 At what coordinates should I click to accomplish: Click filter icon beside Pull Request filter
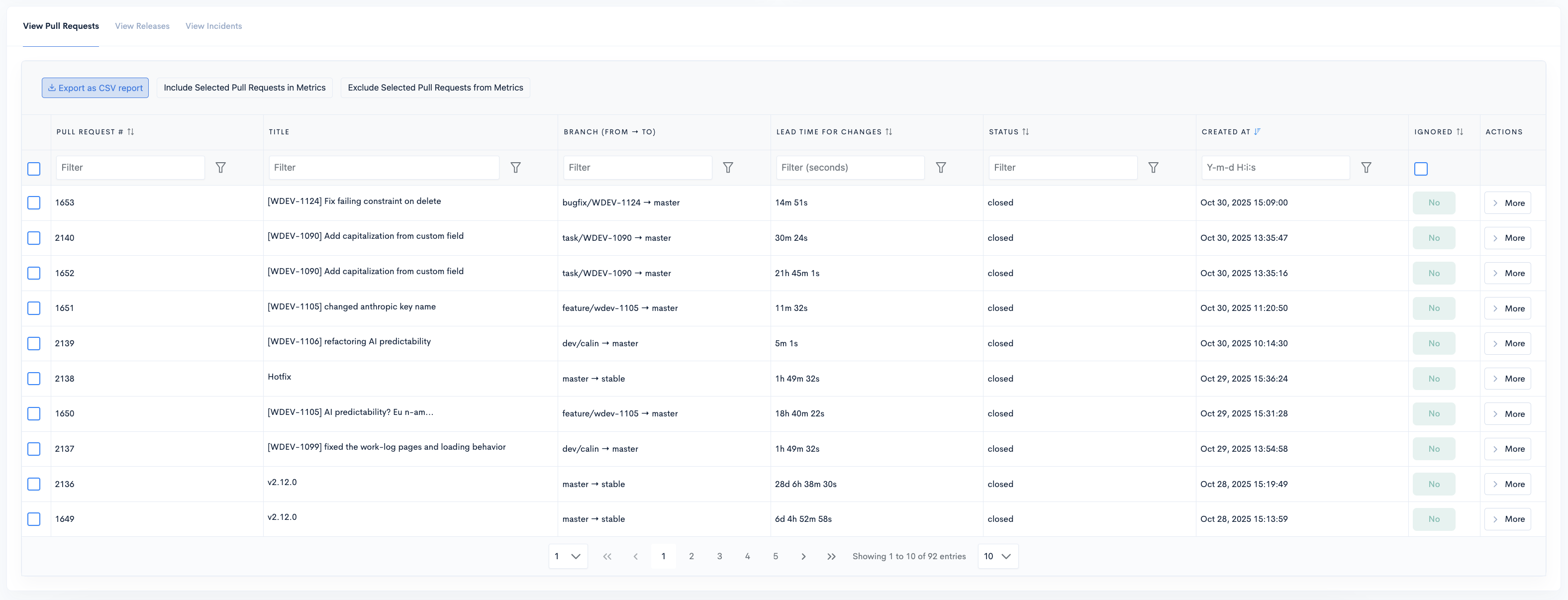click(x=220, y=167)
